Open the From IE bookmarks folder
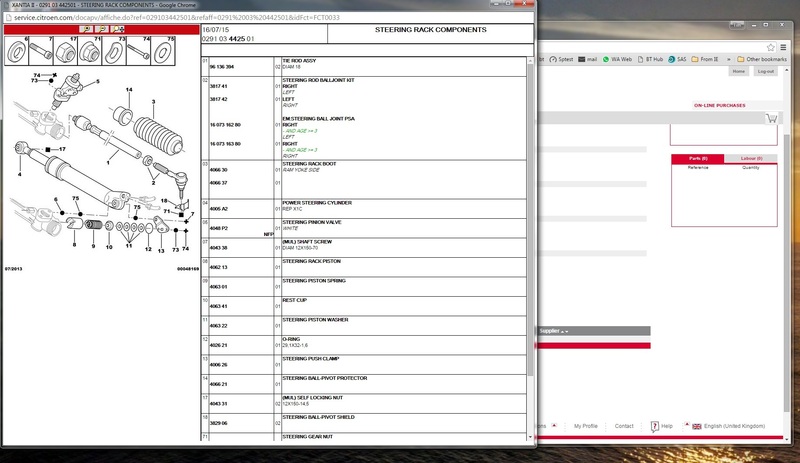800x463 pixels. 705,59
